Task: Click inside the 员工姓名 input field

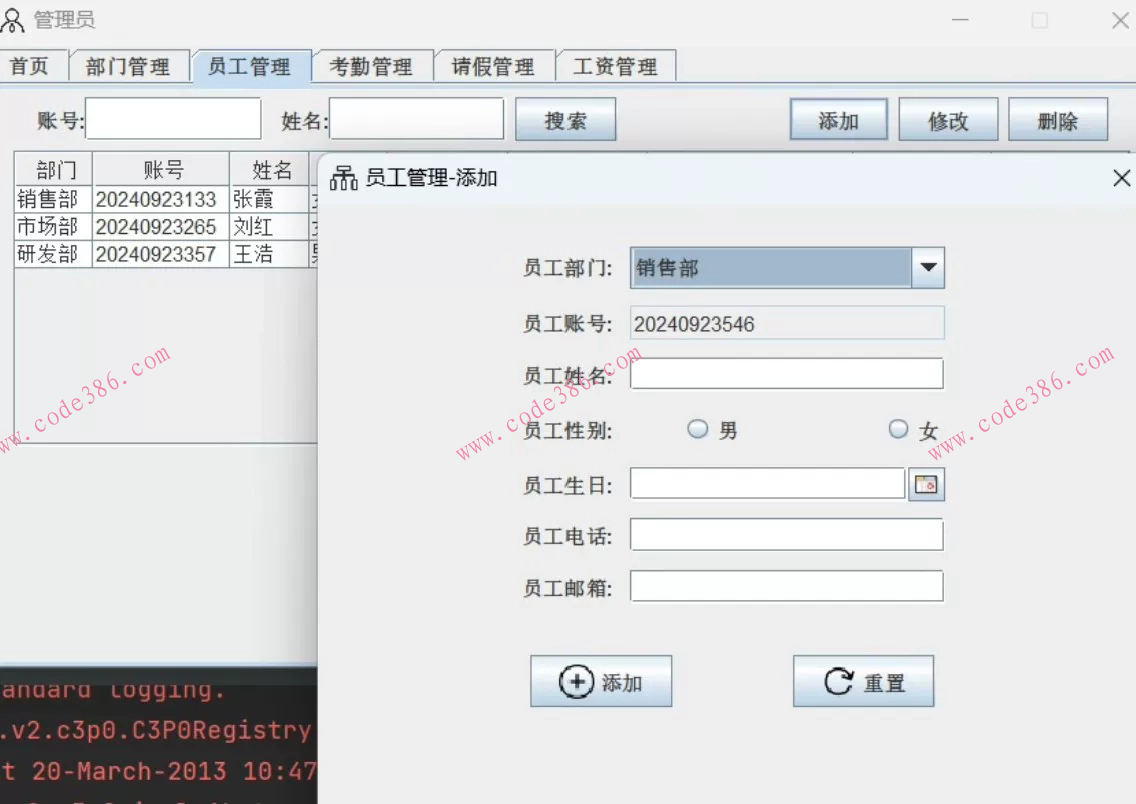Action: coord(787,373)
